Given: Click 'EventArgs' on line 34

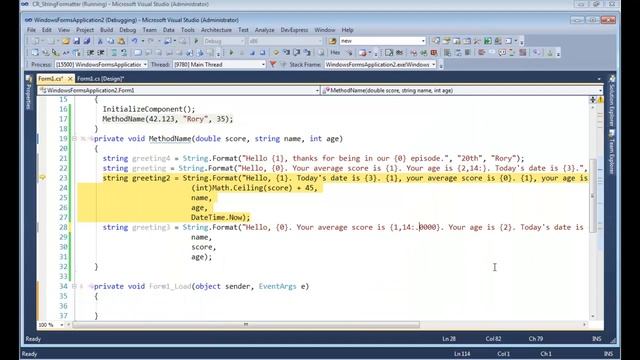Looking at the screenshot, I should coord(278,287).
